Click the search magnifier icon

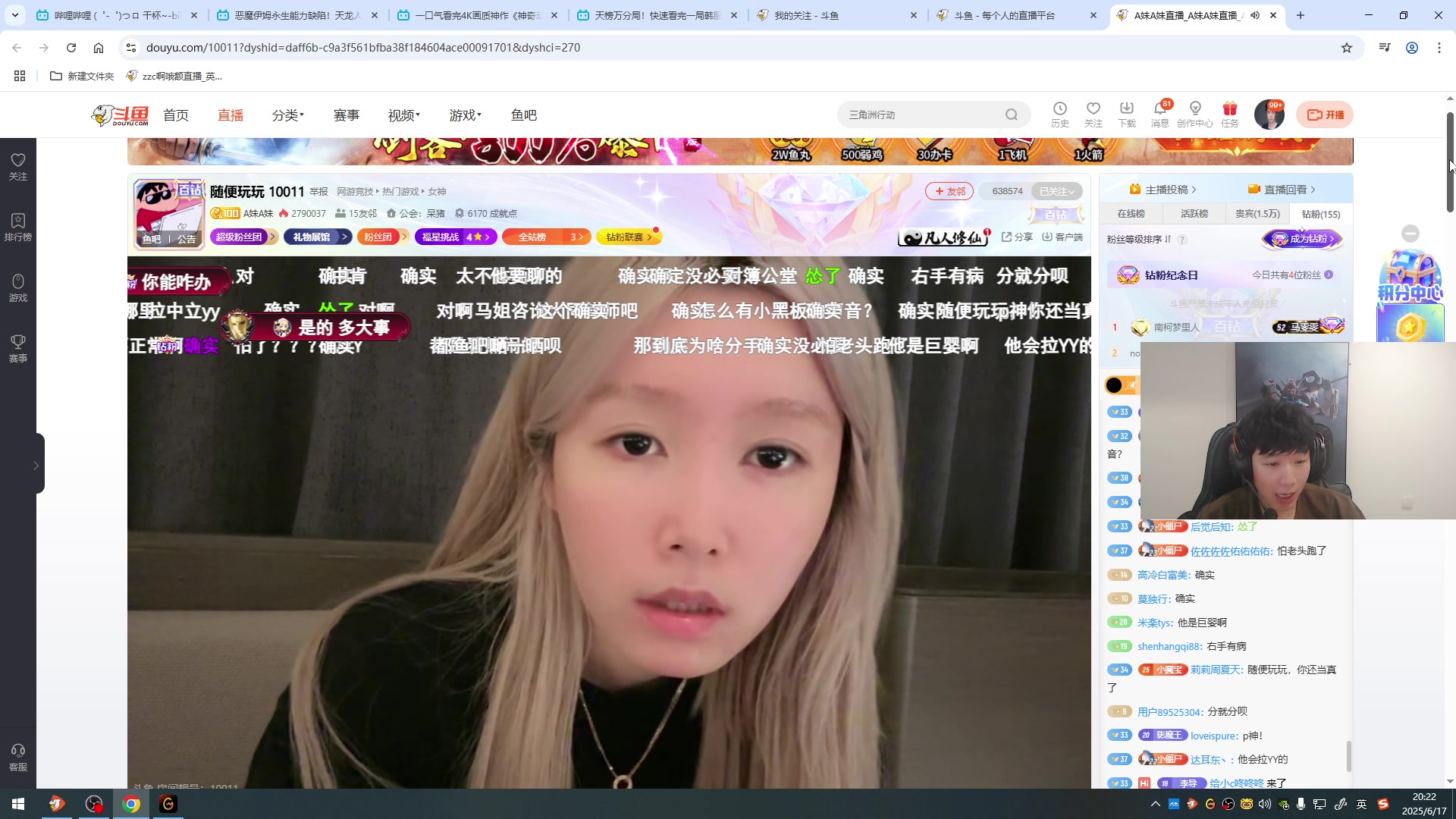1012,115
